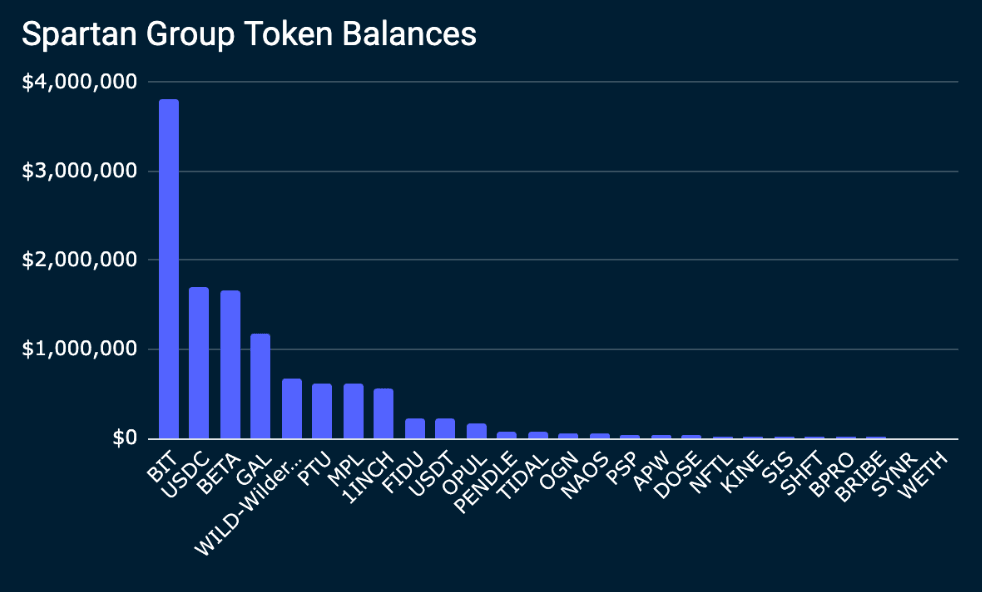982x592 pixels.
Task: Click the 1INCH bar
Action: [x=383, y=413]
